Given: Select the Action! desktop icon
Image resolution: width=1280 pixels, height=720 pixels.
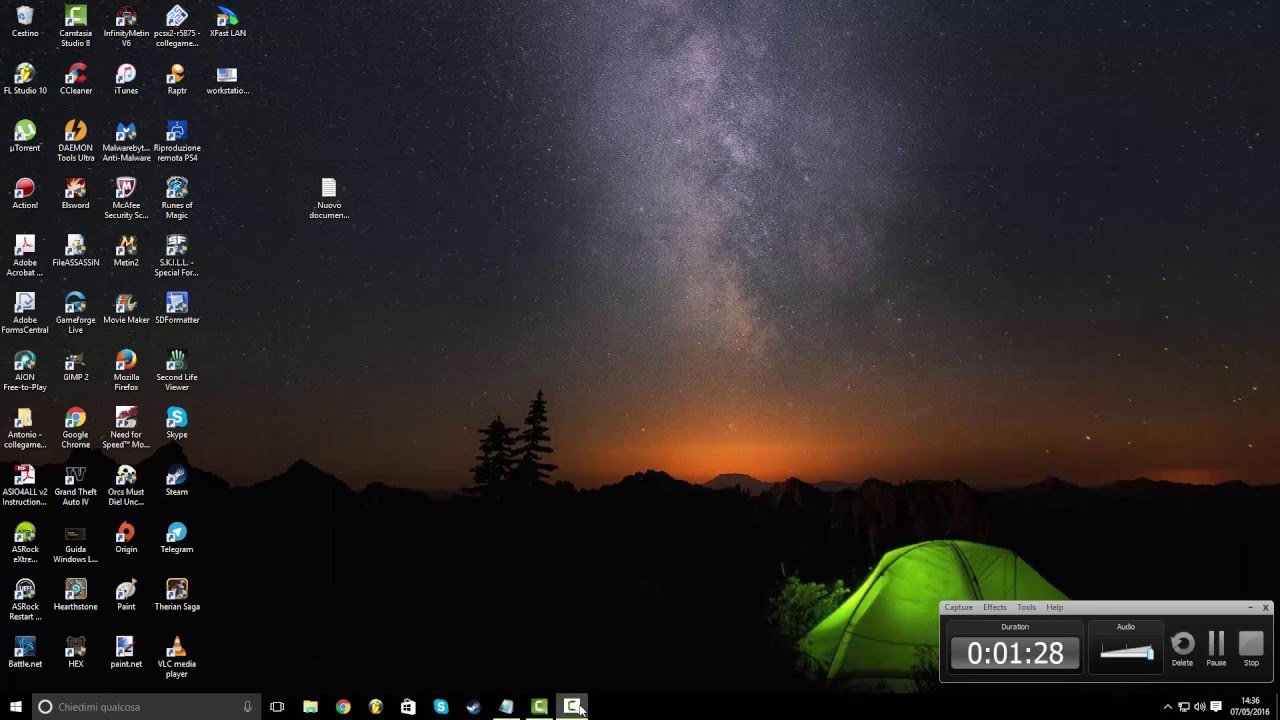Looking at the screenshot, I should click(25, 194).
